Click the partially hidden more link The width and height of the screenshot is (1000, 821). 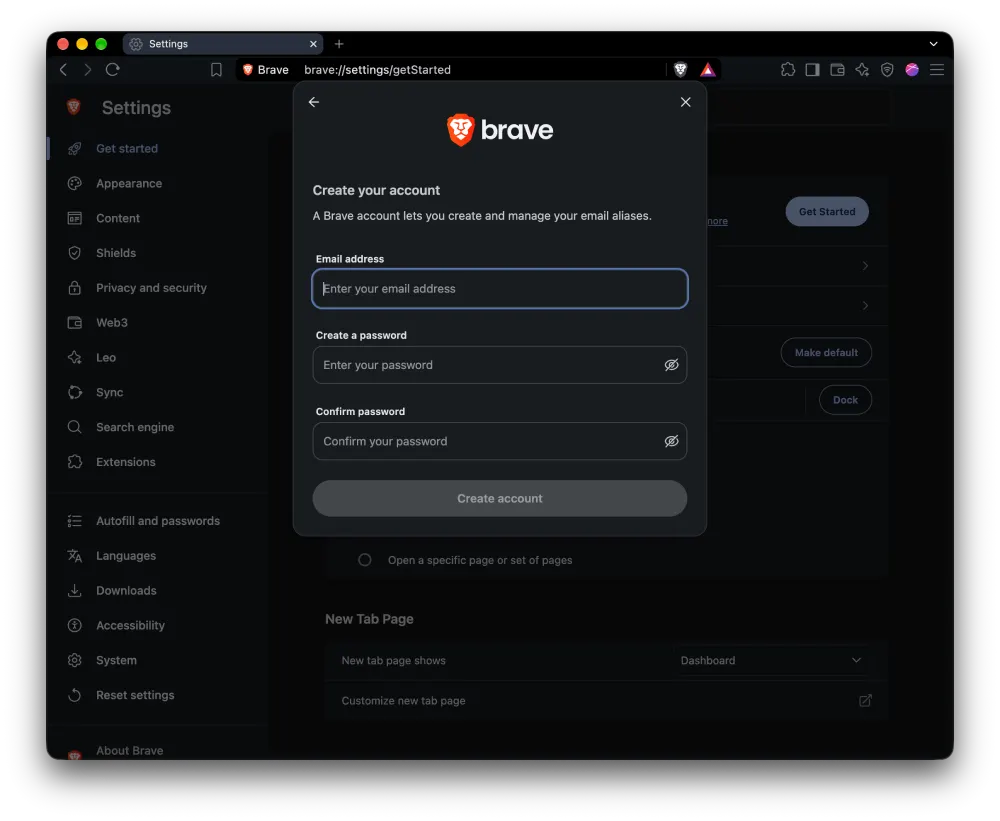(x=717, y=221)
